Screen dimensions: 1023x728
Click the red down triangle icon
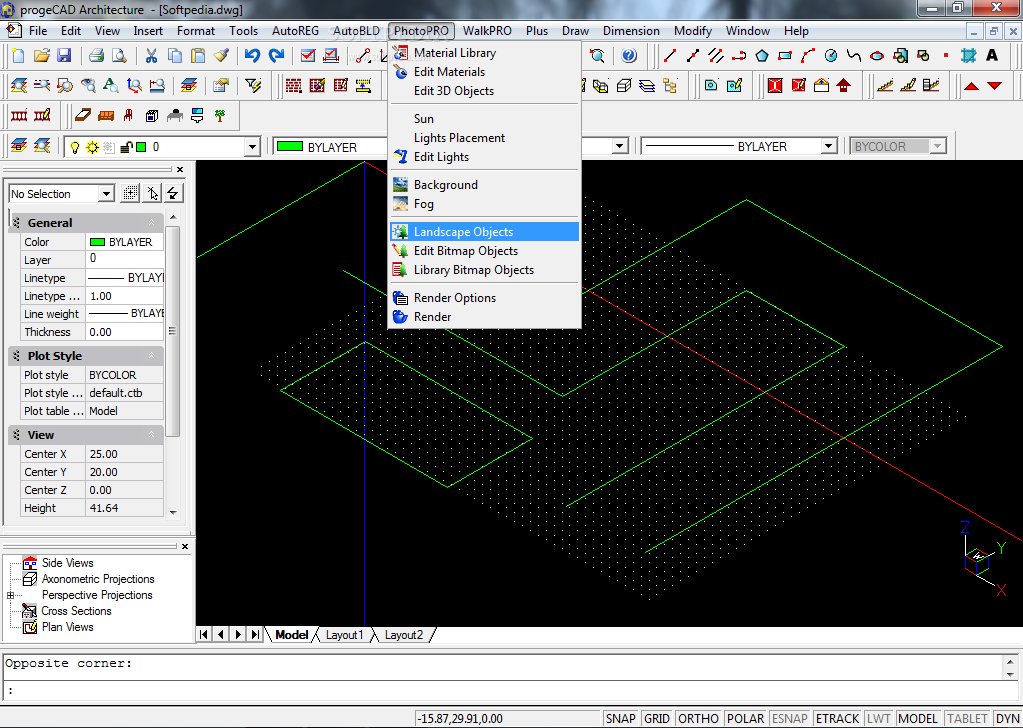tap(994, 85)
